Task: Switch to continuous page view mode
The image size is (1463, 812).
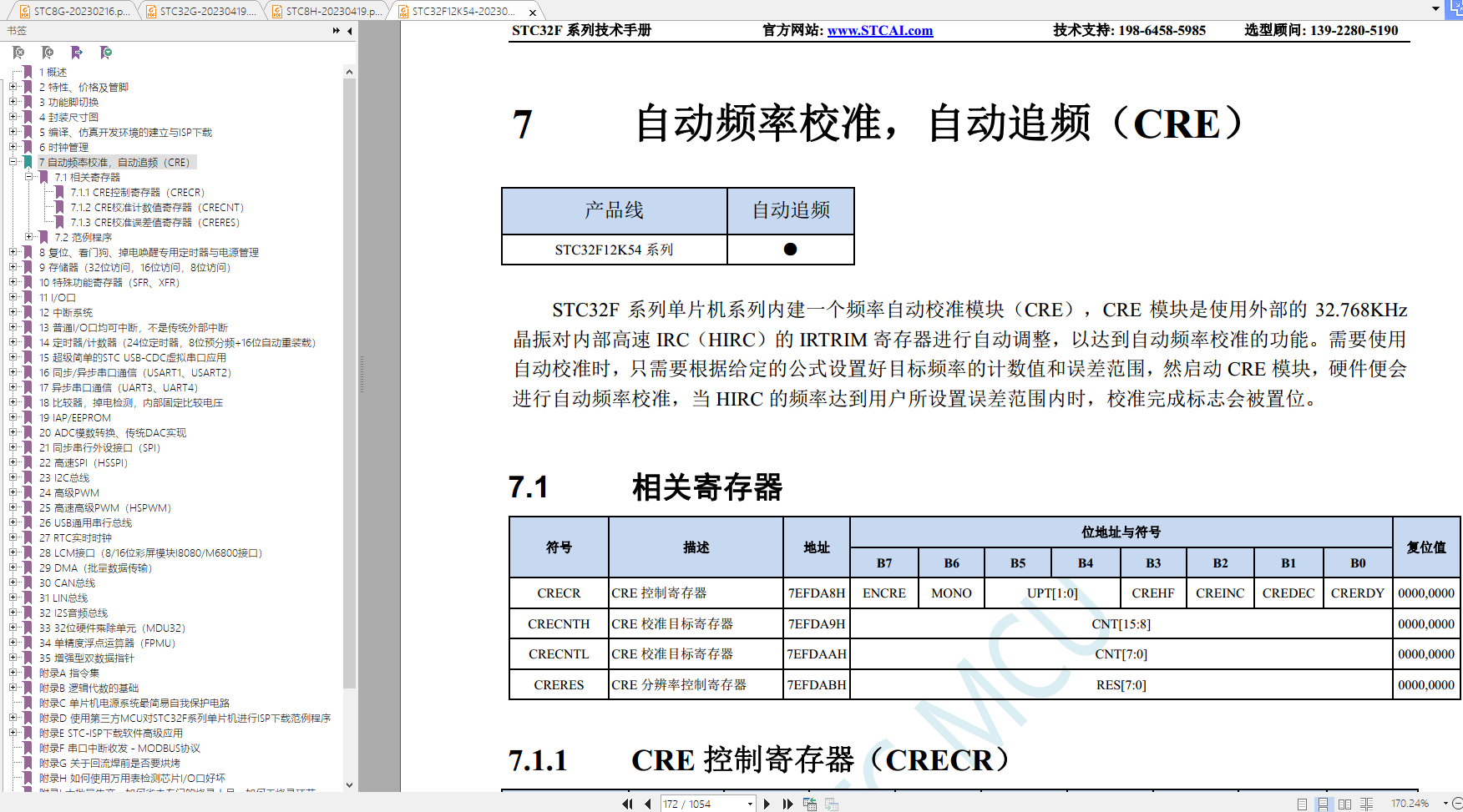Action: pos(1324,804)
